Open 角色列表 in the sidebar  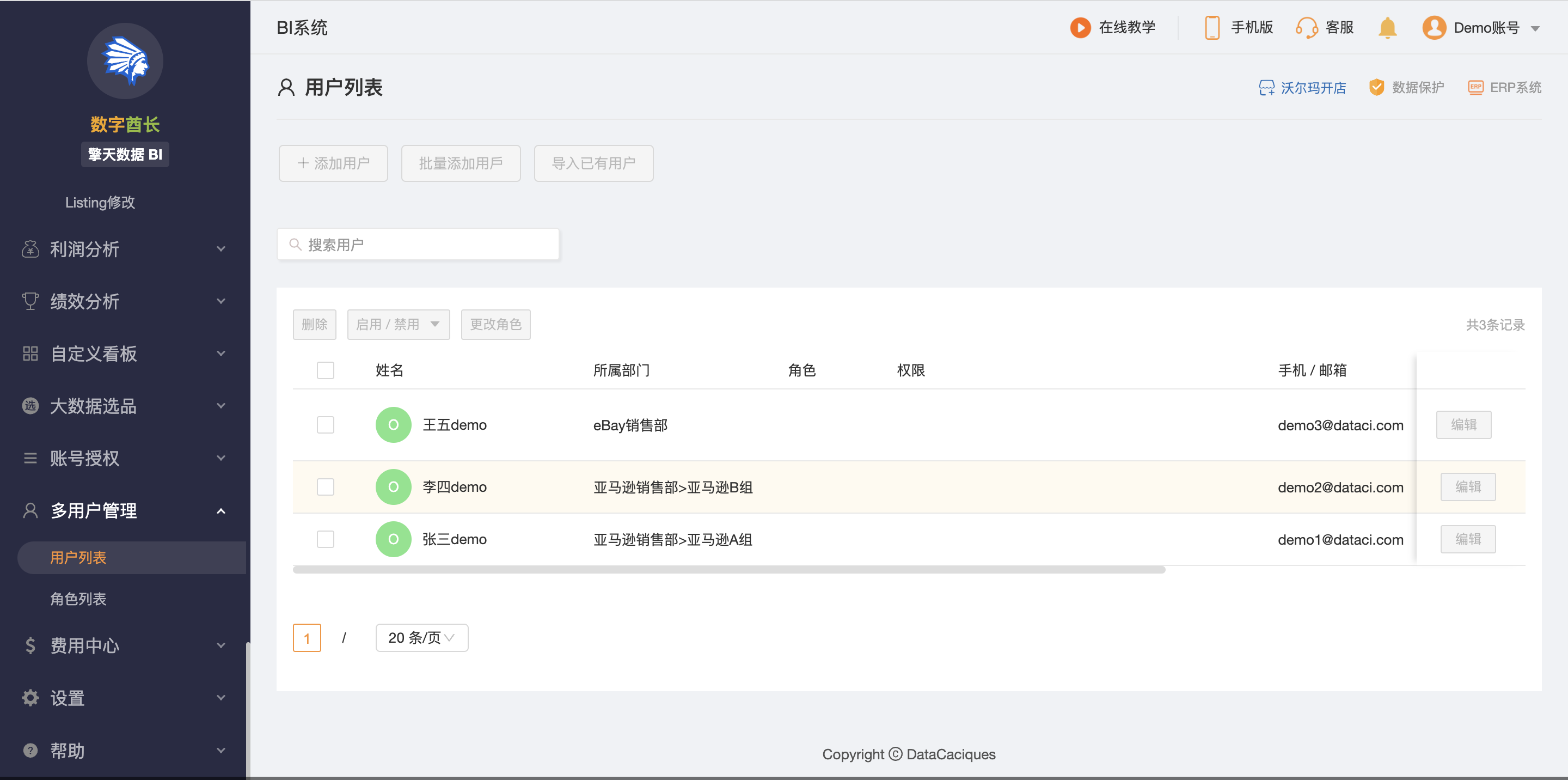tap(78, 599)
